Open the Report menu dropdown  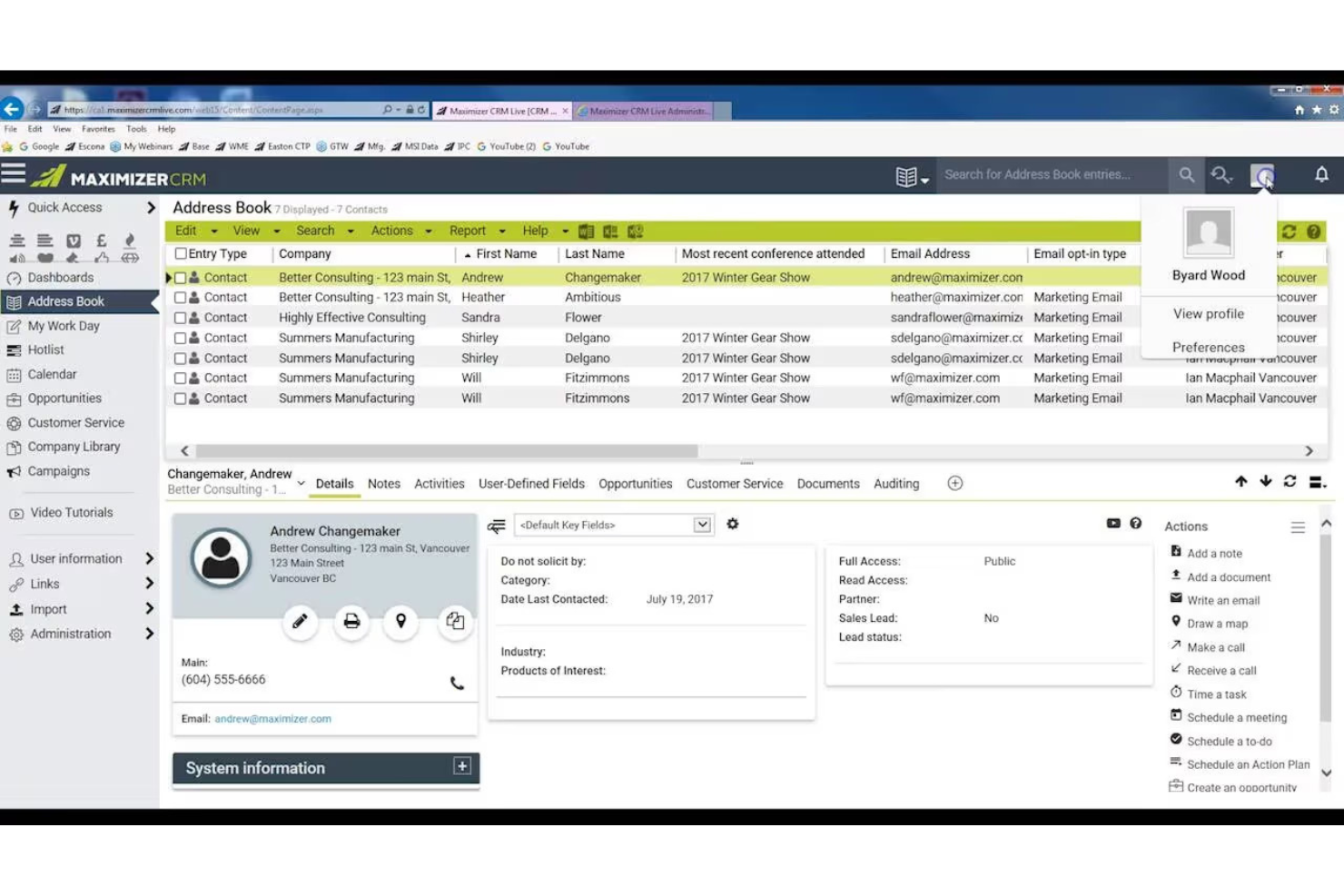point(477,231)
